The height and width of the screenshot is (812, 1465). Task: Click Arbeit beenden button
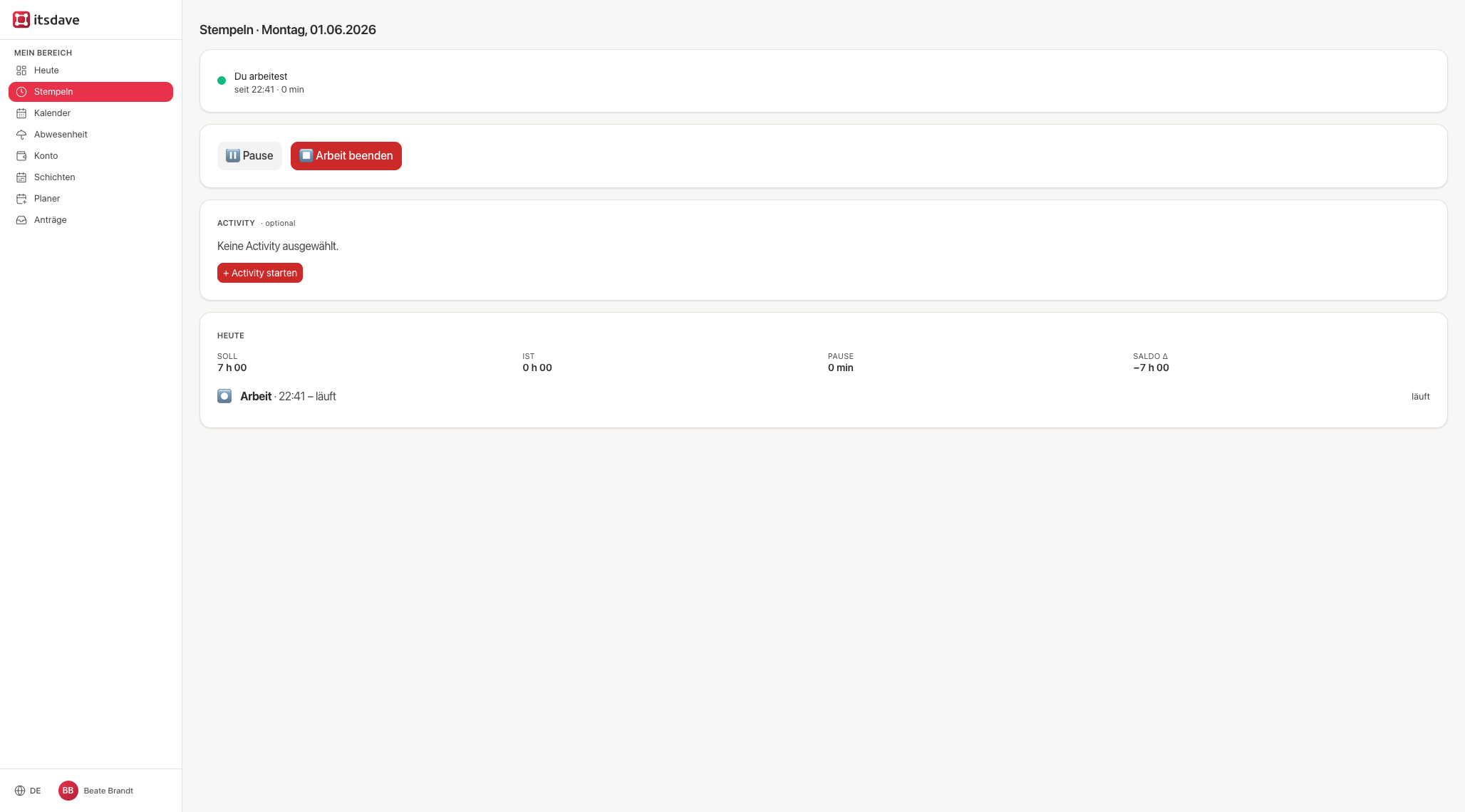pos(346,156)
